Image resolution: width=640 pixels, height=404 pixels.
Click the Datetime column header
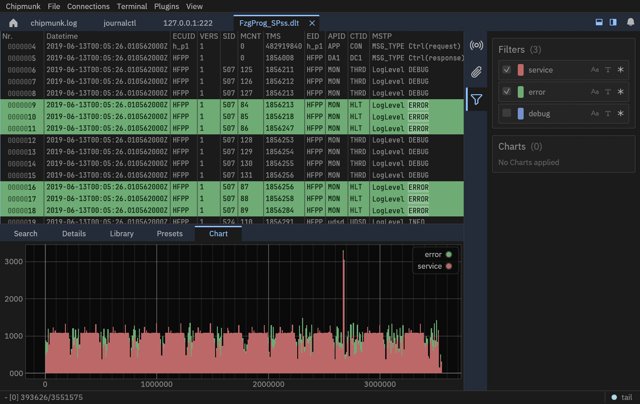62,36
